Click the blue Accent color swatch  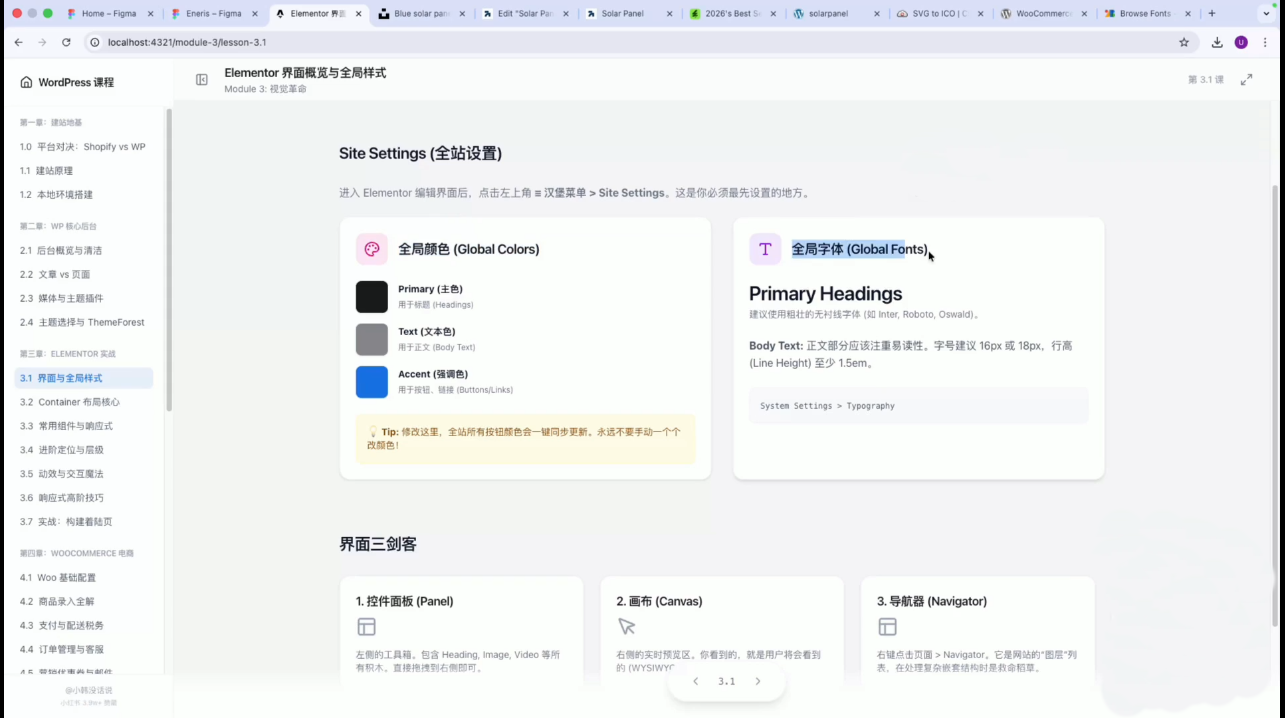pos(372,382)
